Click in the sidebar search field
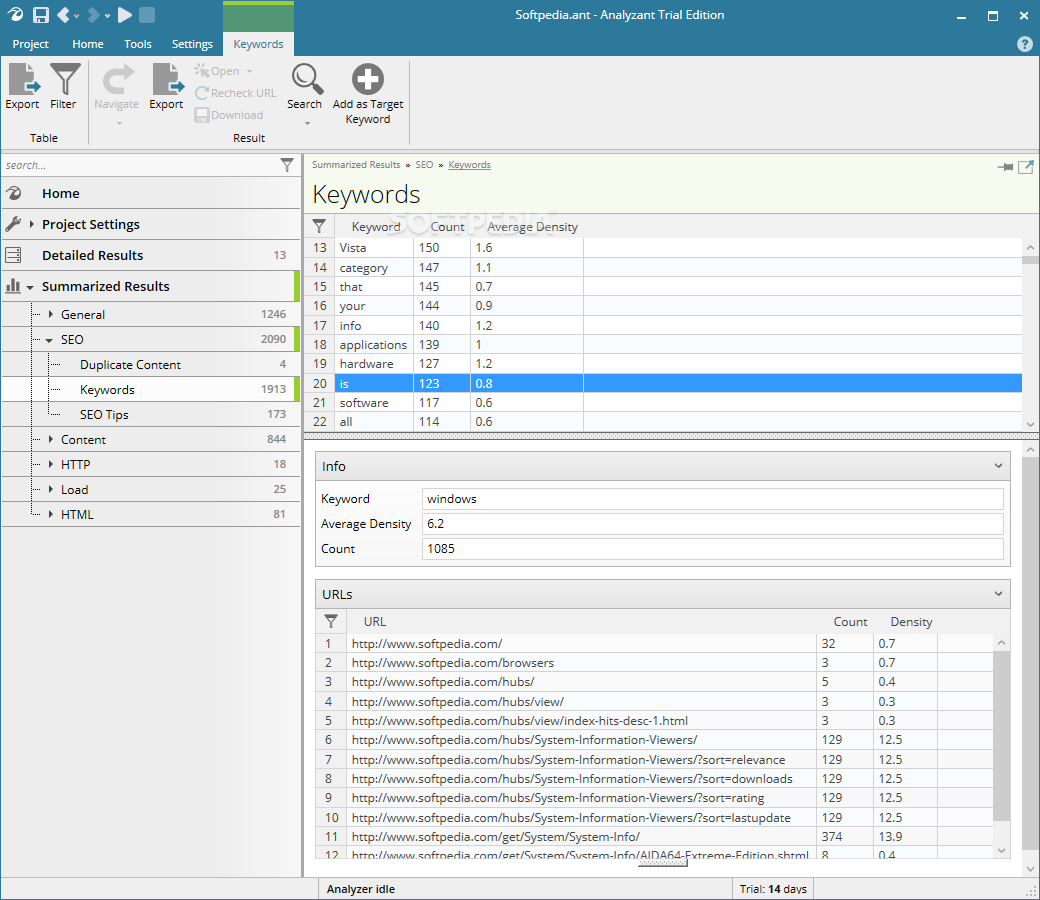 141,165
